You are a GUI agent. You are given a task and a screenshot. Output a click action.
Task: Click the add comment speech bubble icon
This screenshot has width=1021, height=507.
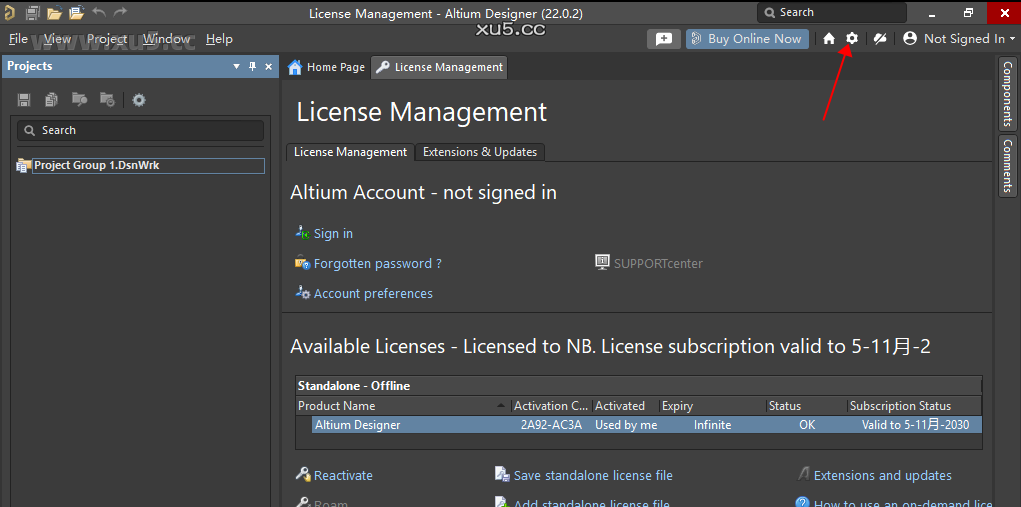point(663,38)
